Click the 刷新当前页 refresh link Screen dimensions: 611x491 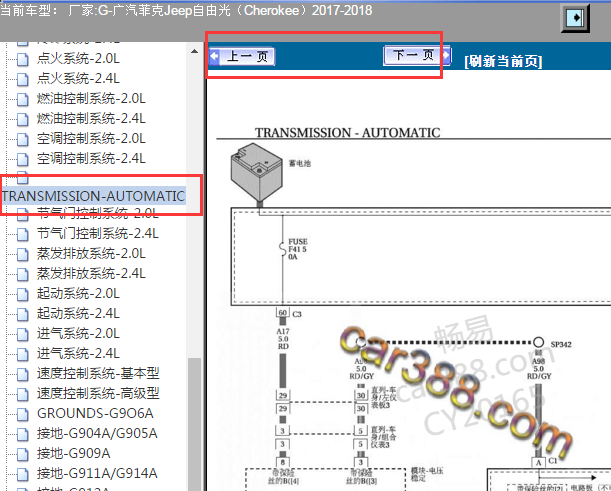tap(503, 61)
